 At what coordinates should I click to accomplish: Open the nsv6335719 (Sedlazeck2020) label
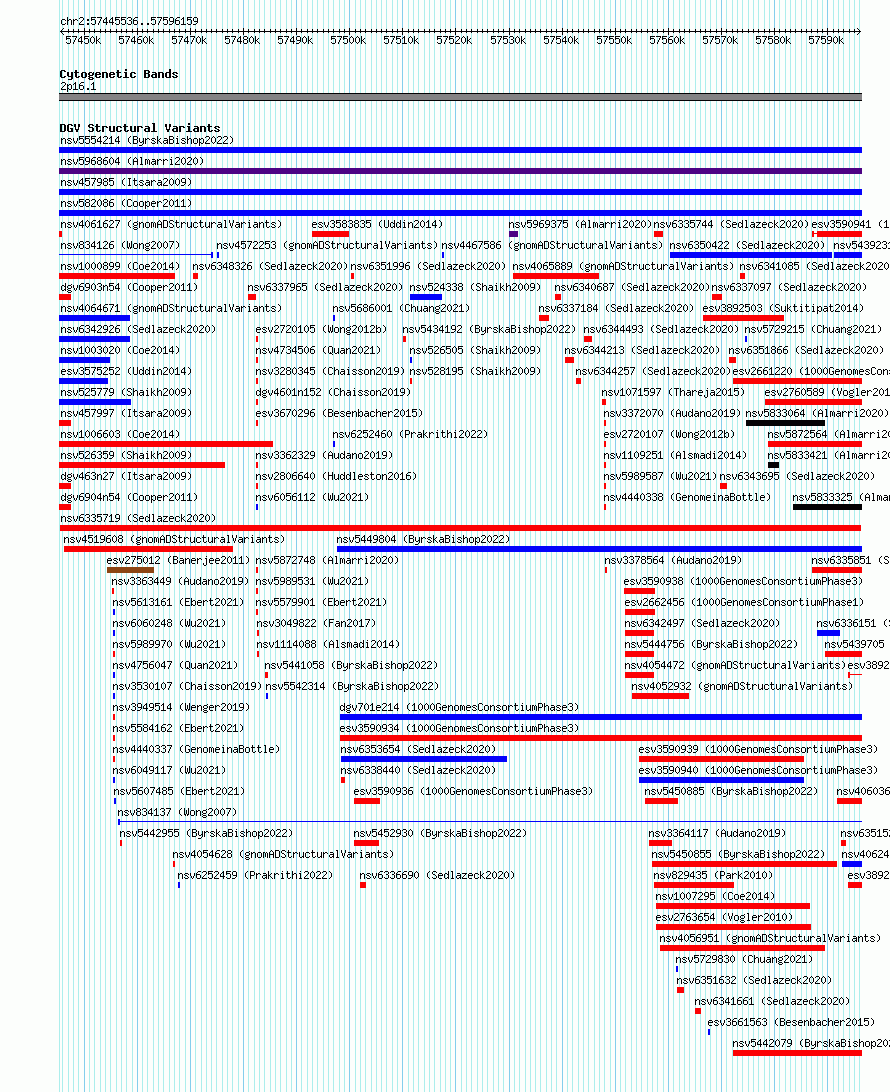[138, 518]
